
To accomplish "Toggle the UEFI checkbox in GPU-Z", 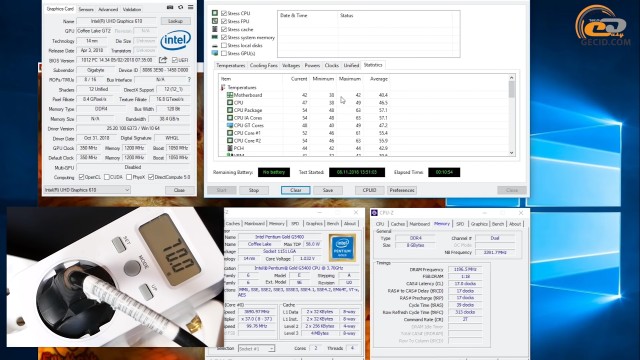I will [x=175, y=60].
